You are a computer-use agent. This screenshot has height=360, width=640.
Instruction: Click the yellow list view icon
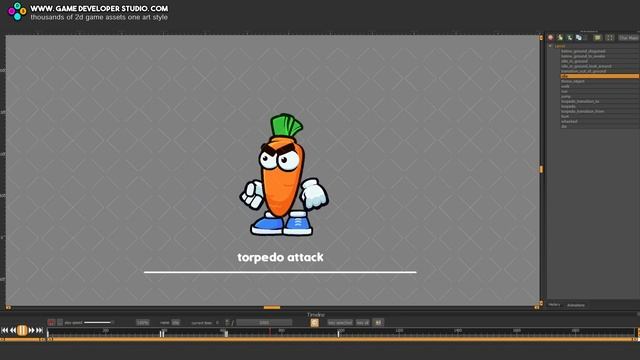598,38
